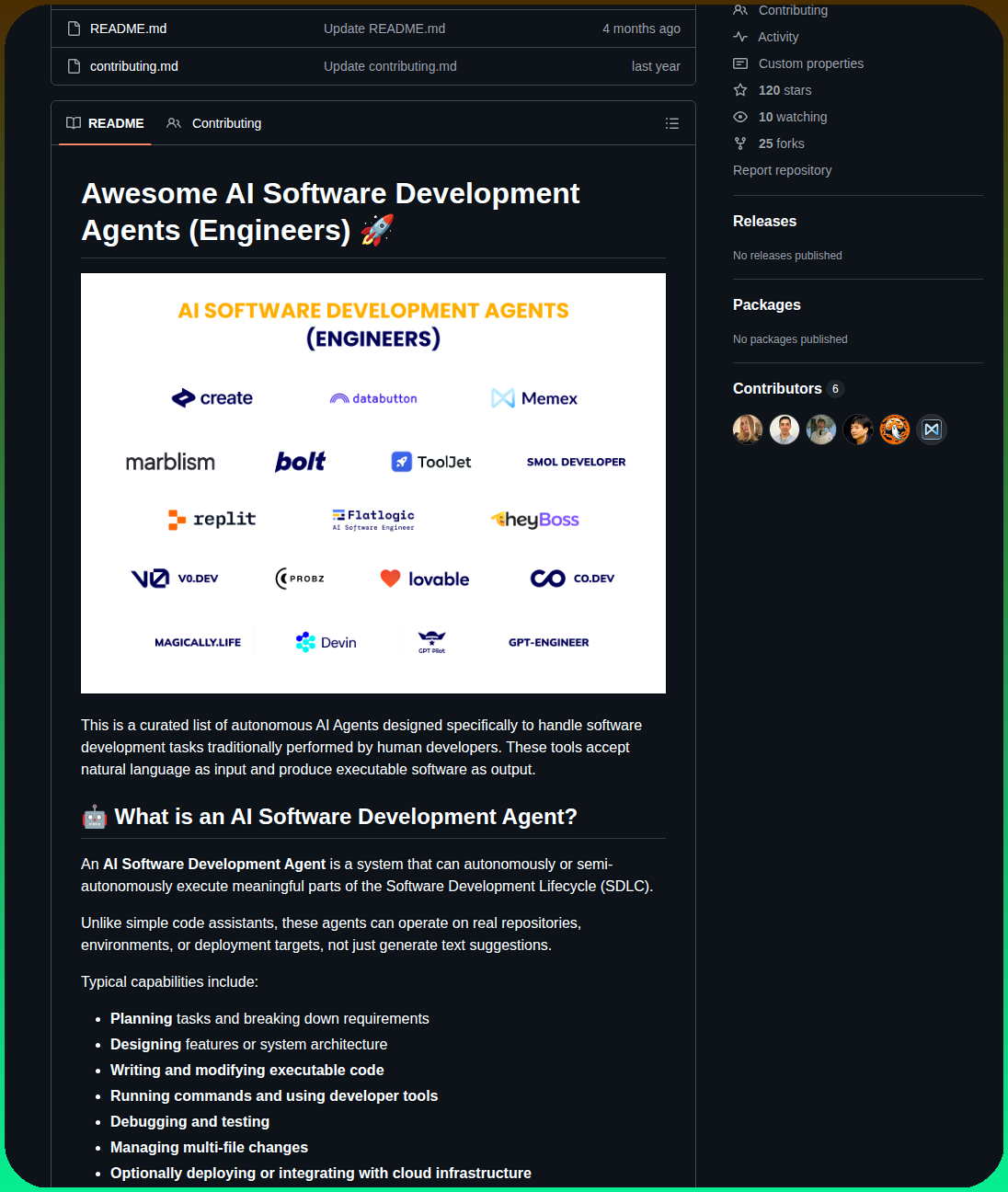Click the Contributing tab people icon
1008x1192 pixels.
point(174,123)
